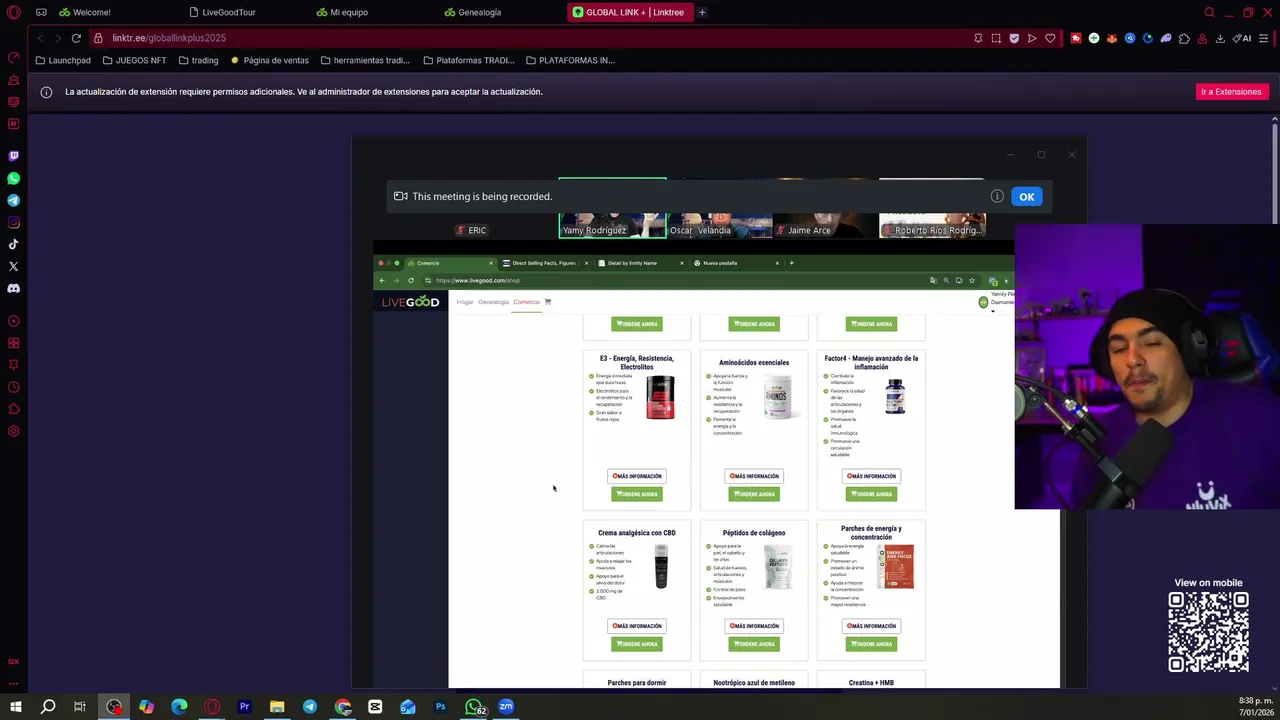Open Windows taskbar search

pyautogui.click(x=48, y=707)
